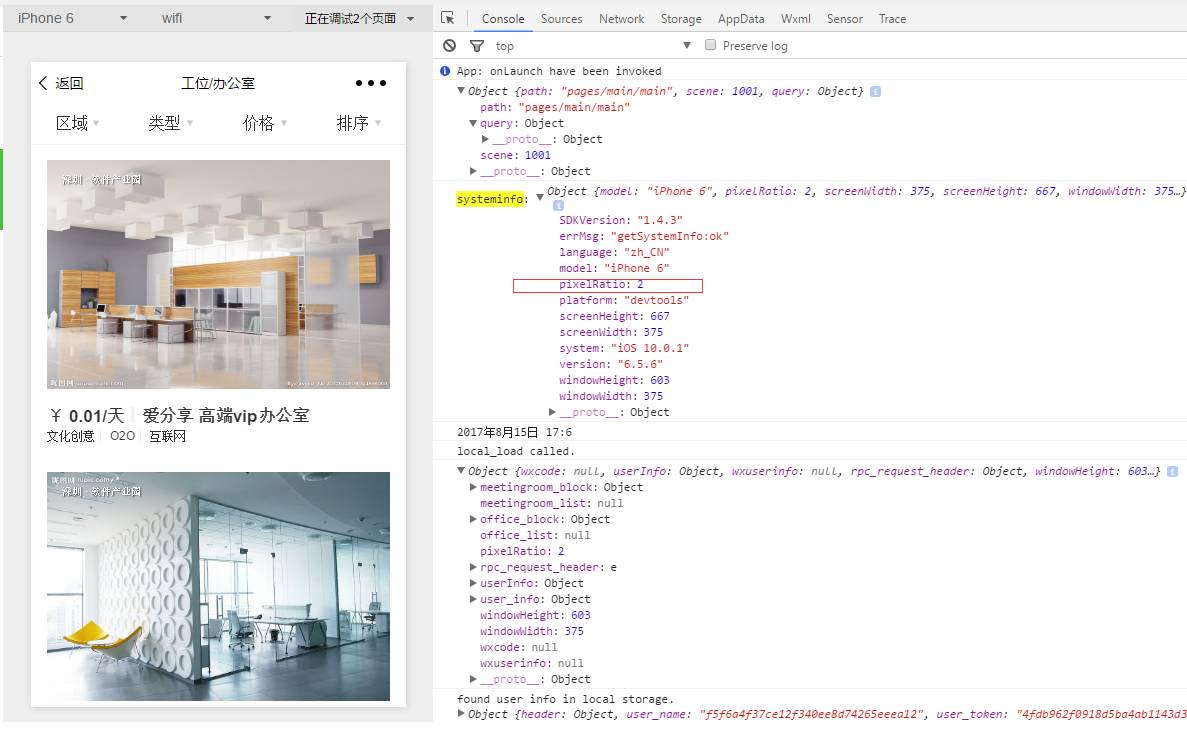This screenshot has height=736, width=1187.
Task: Expand userInfo: Object node
Action: 473,583
